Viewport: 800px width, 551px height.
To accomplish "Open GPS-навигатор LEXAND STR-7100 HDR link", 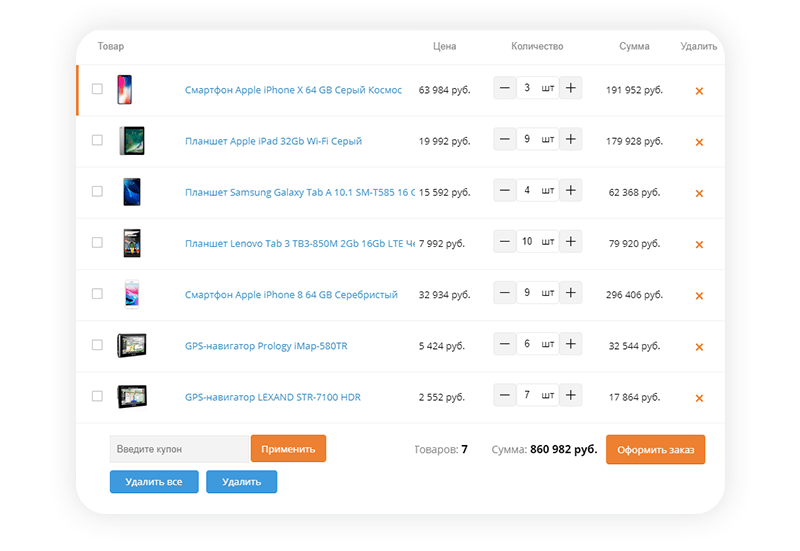I will click(x=272, y=397).
